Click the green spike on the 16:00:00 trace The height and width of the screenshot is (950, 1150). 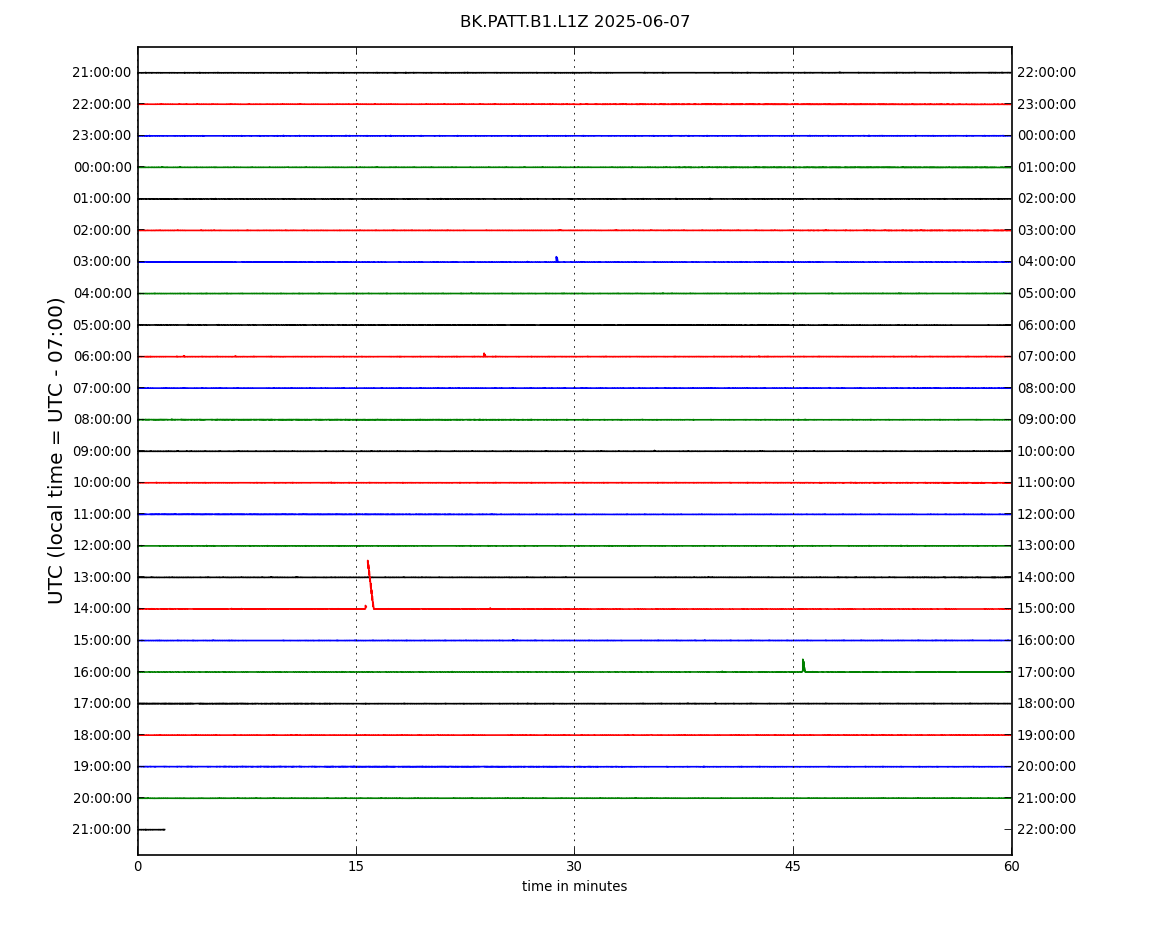tap(803, 665)
